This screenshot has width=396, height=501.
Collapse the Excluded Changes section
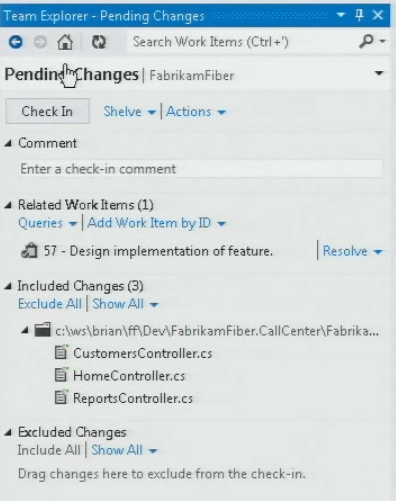[8, 432]
